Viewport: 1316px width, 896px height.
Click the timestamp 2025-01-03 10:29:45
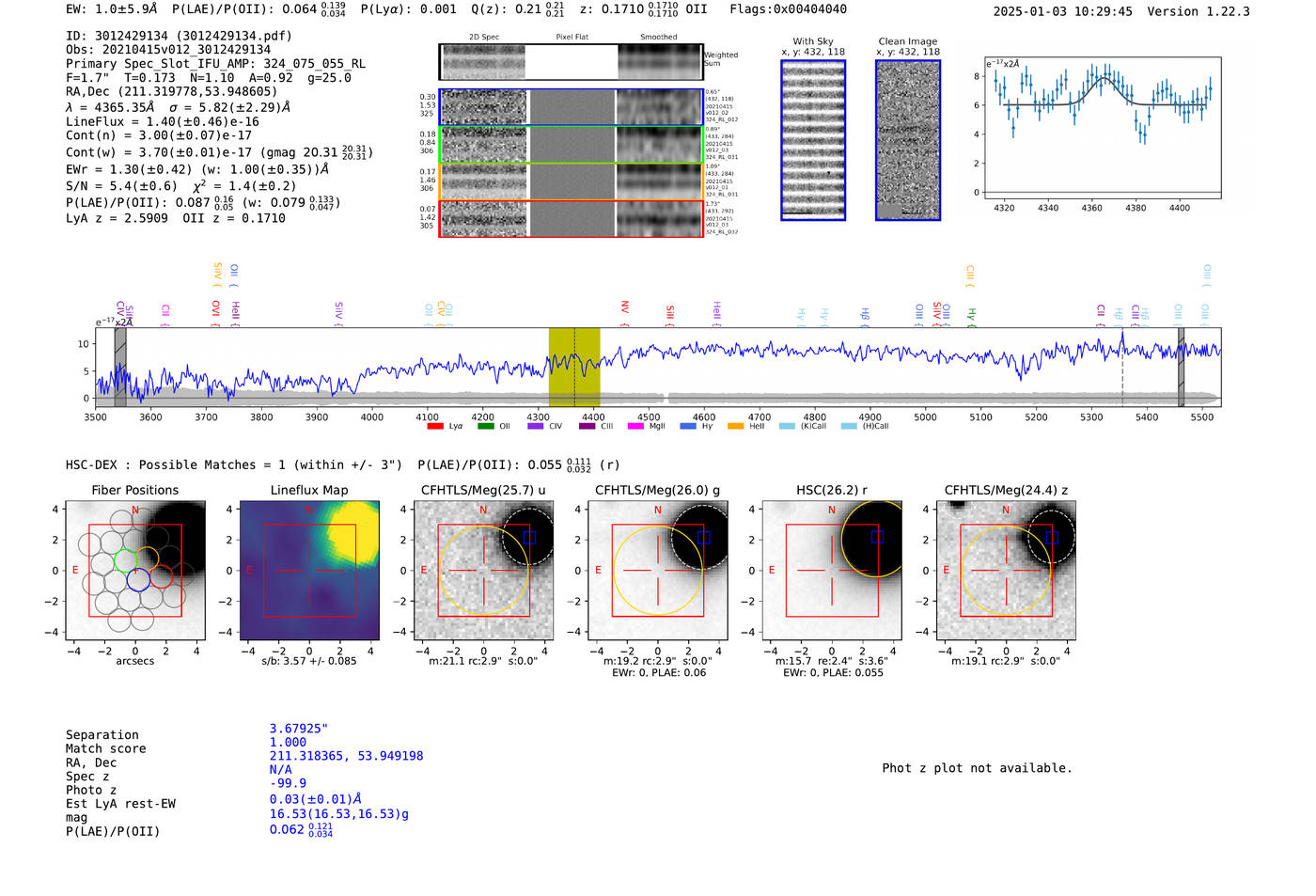[1062, 11]
